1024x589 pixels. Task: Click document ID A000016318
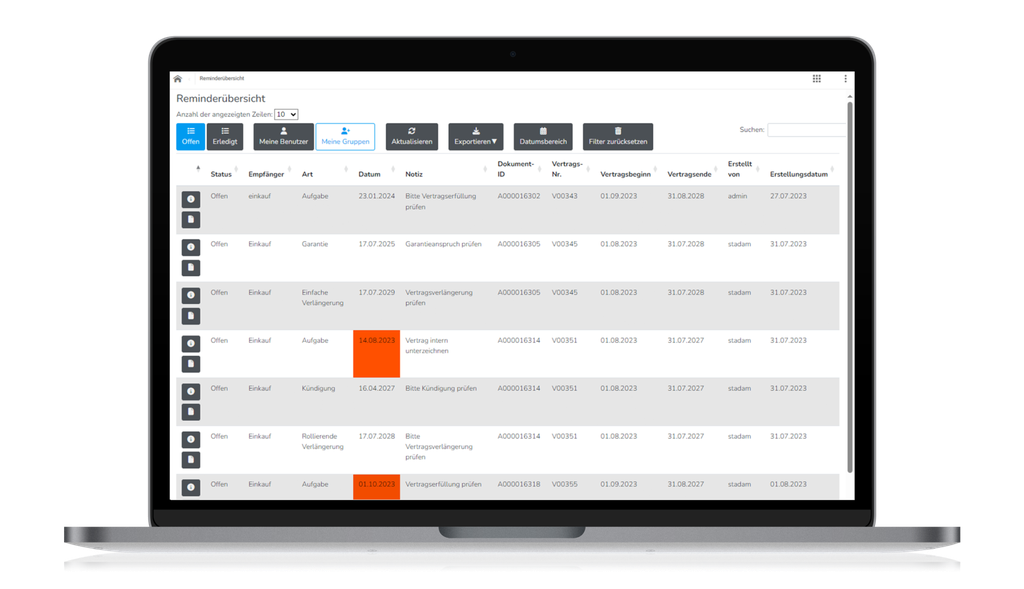(x=519, y=485)
